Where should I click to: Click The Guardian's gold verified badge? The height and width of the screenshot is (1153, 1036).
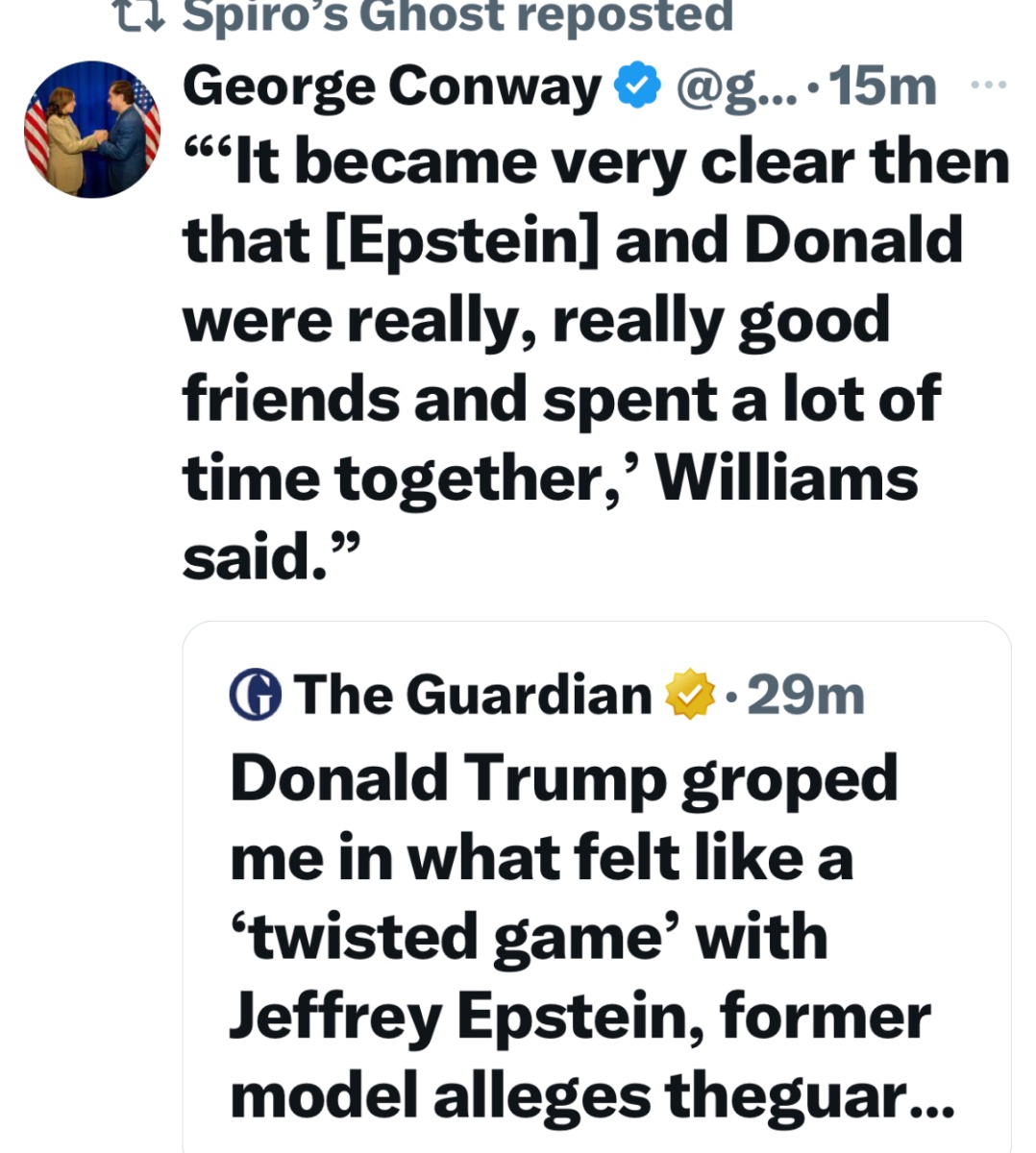[691, 695]
